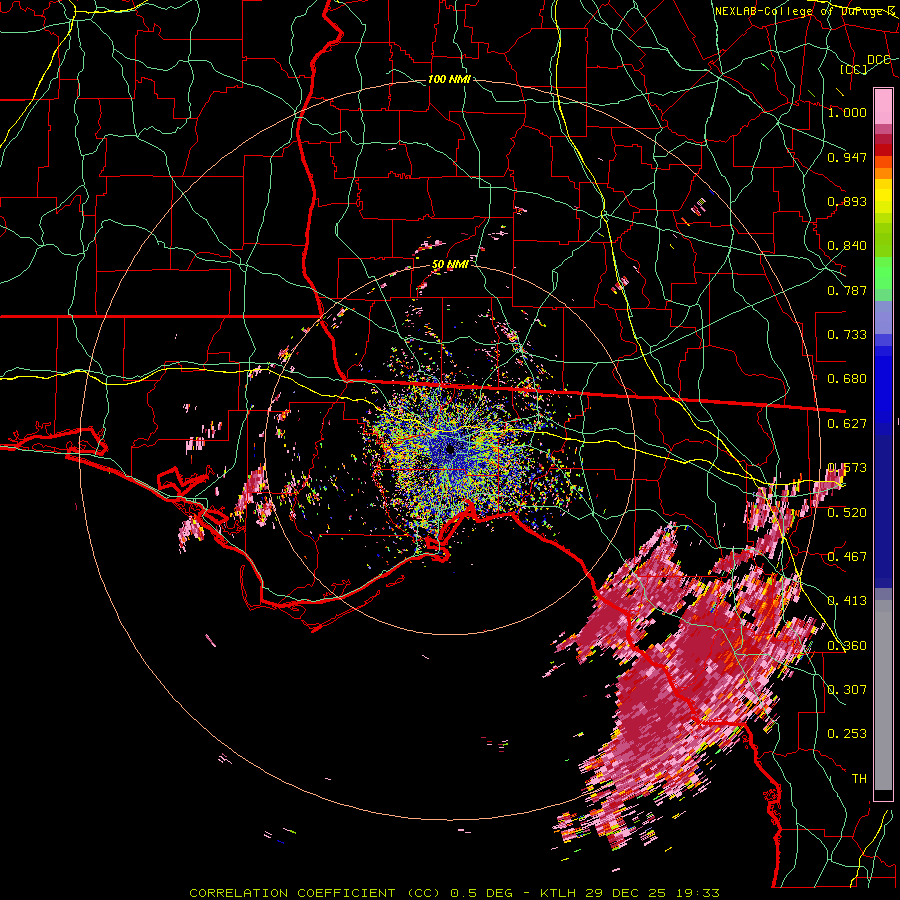Viewport: 900px width, 900px height.
Task: Pick the gray segment of the color bar
Action: (x=883, y=695)
